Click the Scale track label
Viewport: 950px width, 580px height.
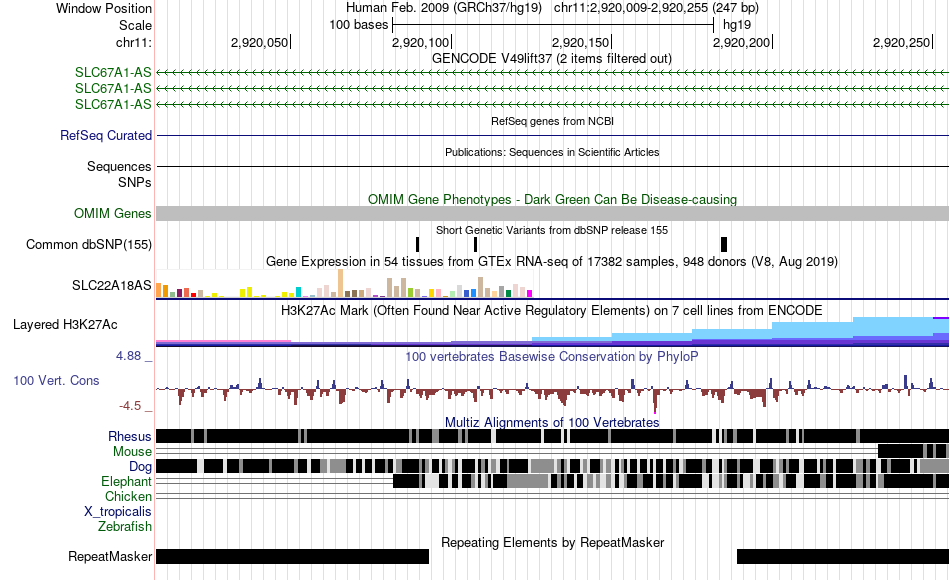(135, 25)
